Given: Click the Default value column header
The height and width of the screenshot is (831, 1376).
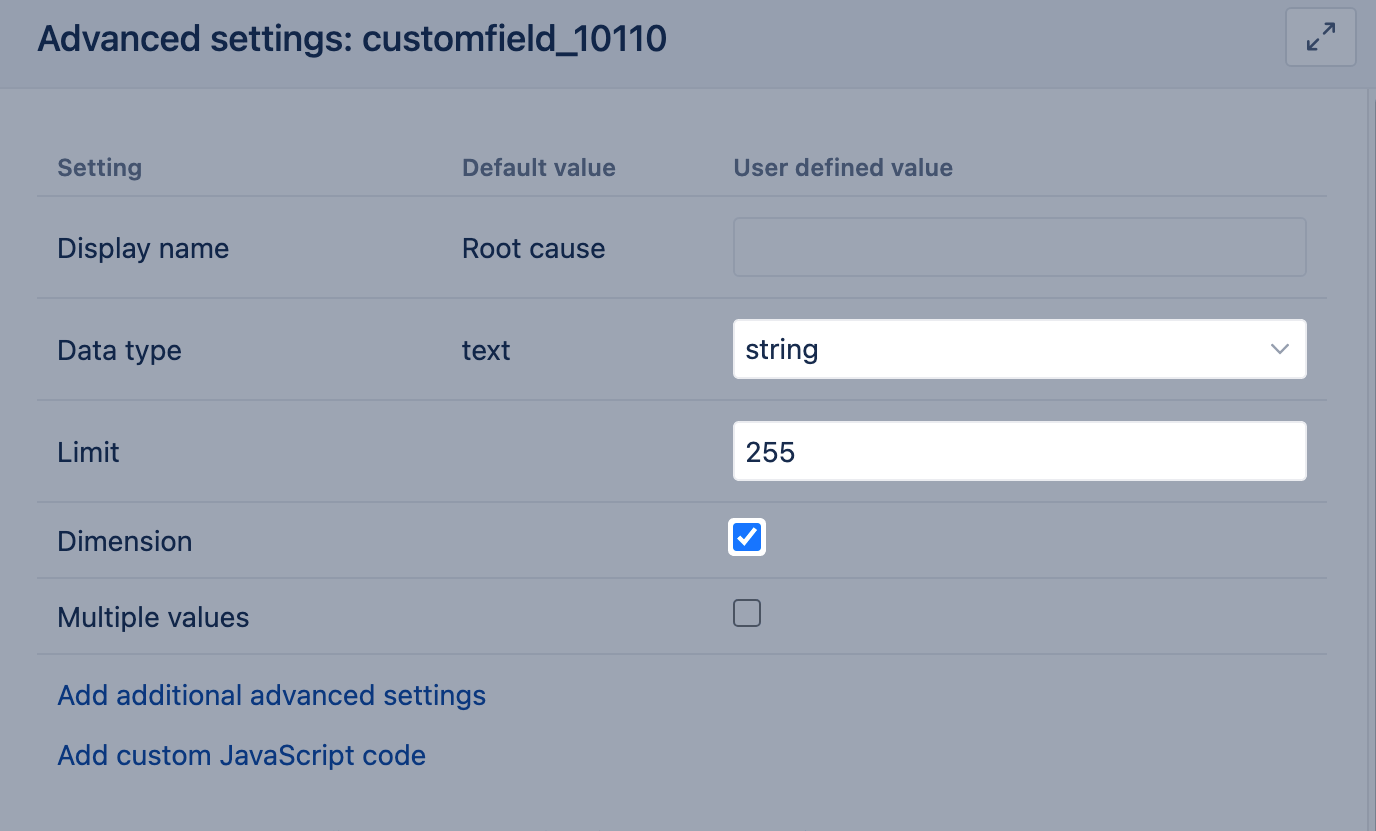Looking at the screenshot, I should point(538,168).
